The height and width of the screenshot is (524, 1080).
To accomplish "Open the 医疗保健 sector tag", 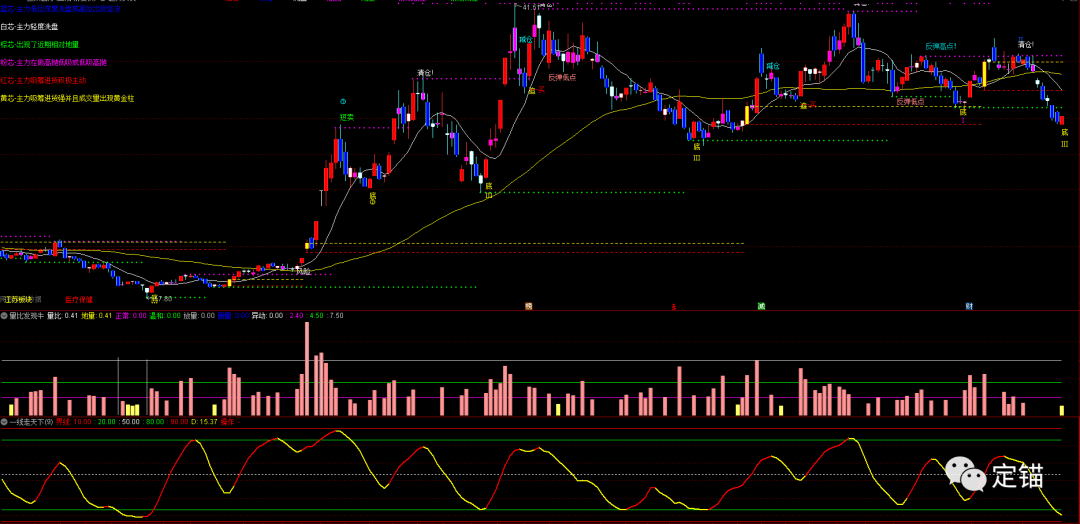I will (x=78, y=299).
